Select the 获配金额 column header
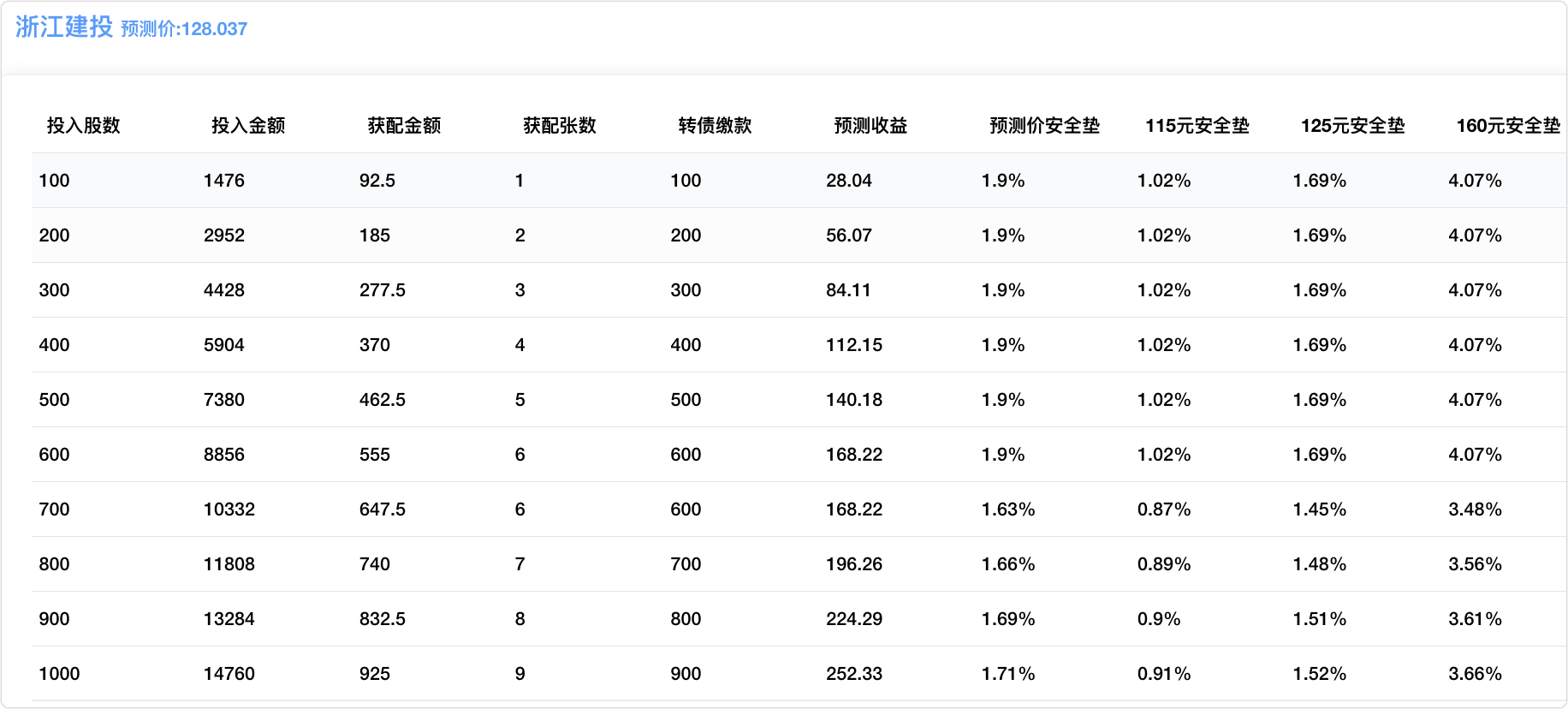 (404, 126)
